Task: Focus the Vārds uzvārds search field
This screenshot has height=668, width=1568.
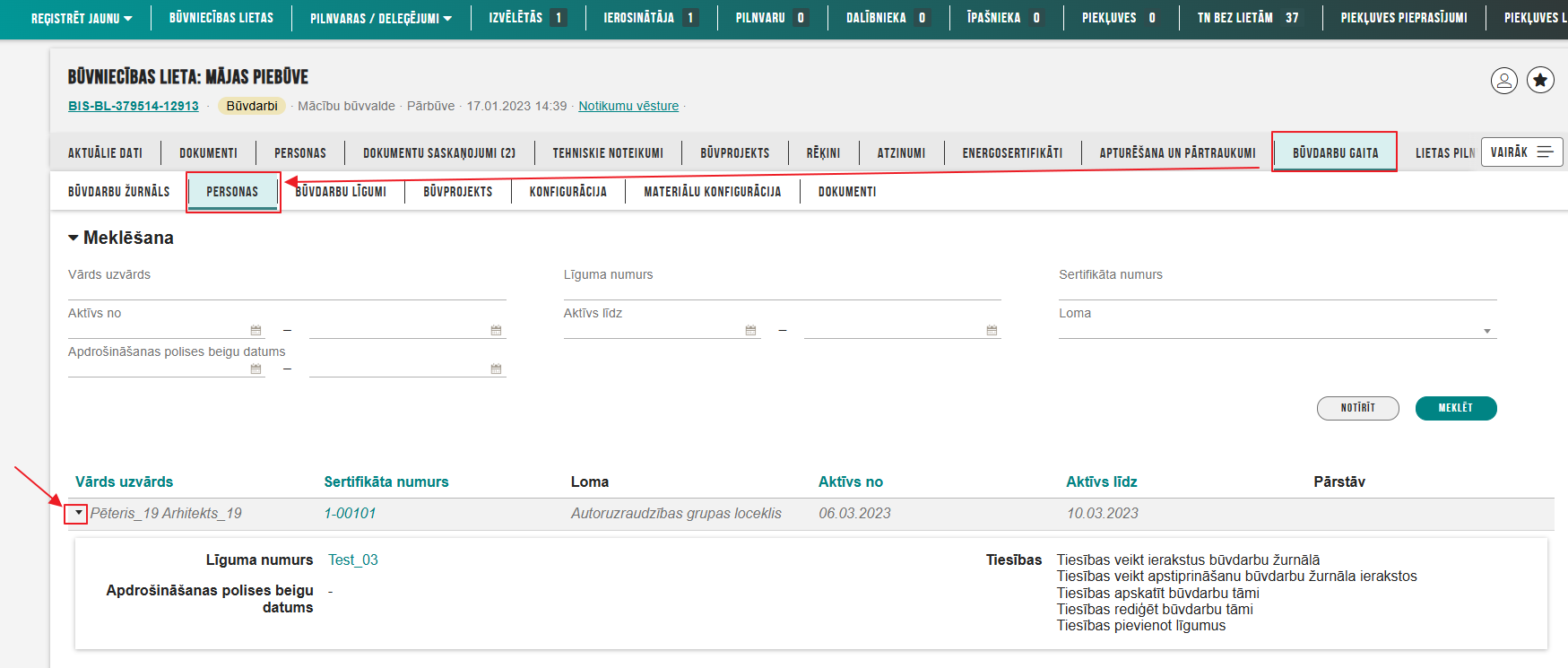Action: pyautogui.click(x=287, y=291)
